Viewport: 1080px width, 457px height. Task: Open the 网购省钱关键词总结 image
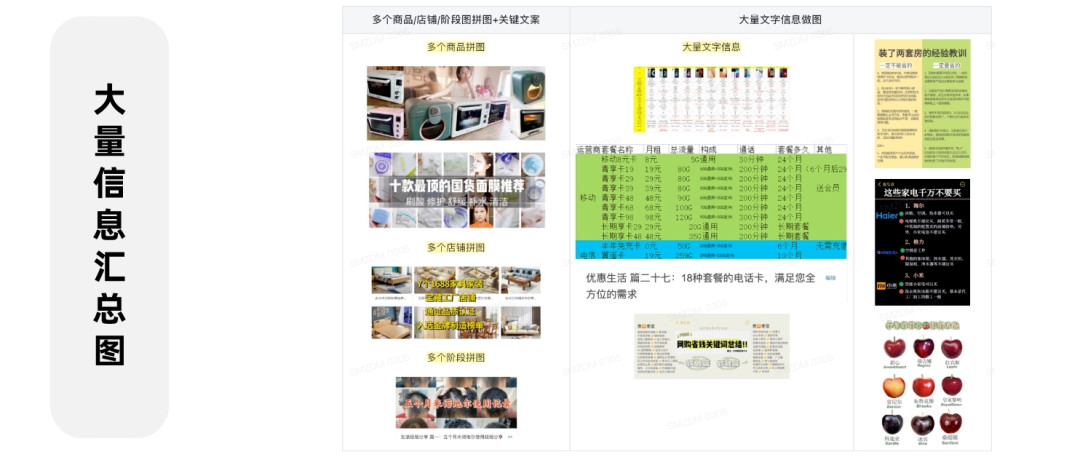pos(712,346)
